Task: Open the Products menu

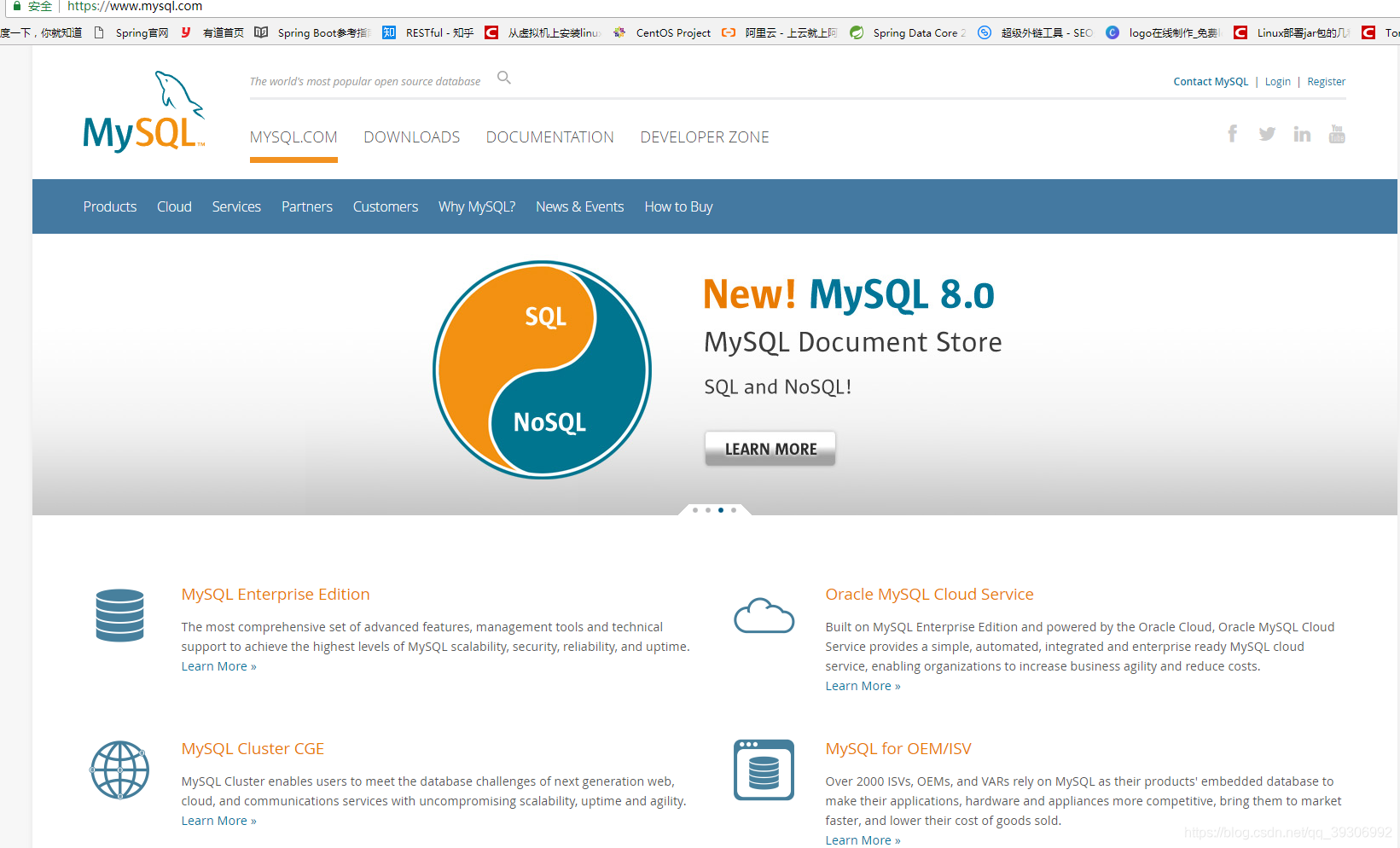Action: tap(110, 206)
